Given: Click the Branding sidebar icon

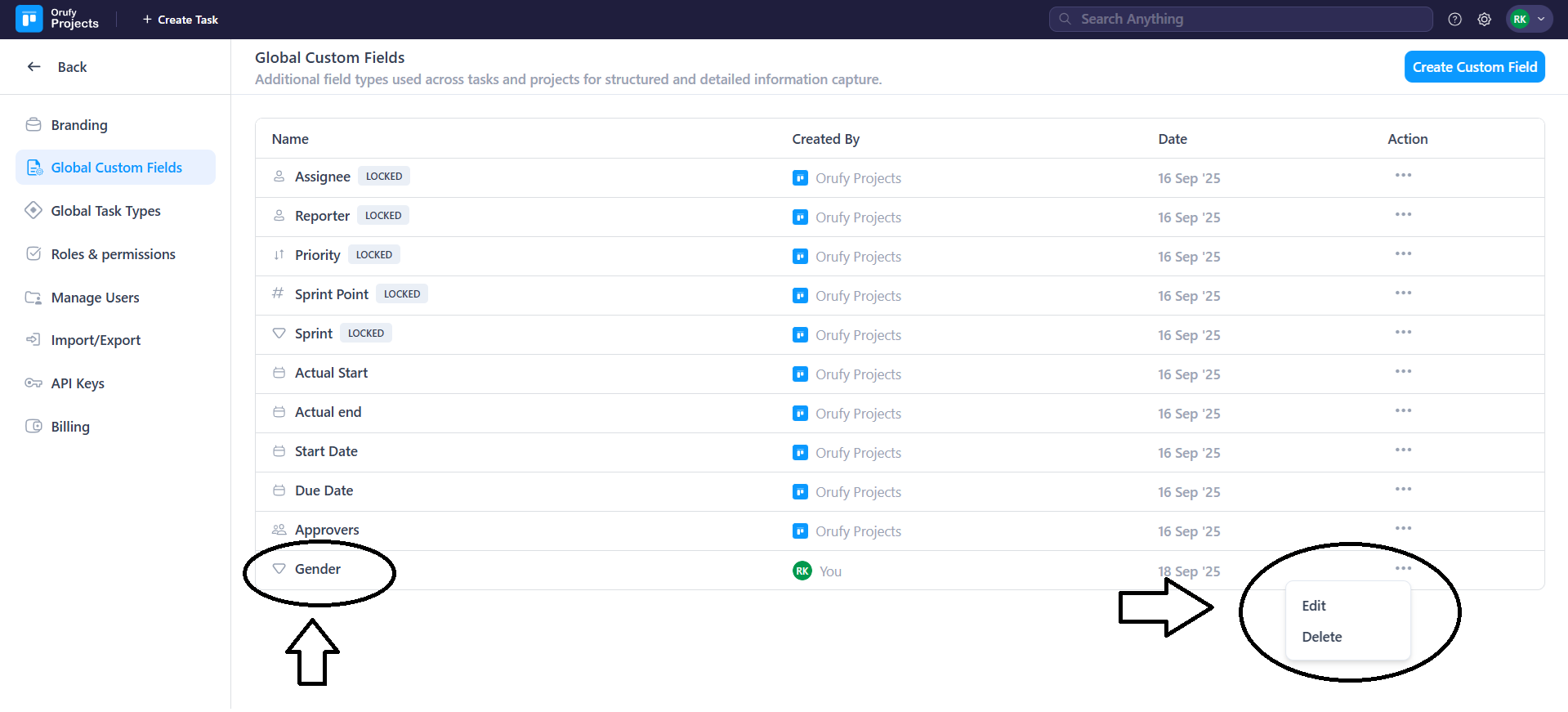Looking at the screenshot, I should [x=34, y=125].
